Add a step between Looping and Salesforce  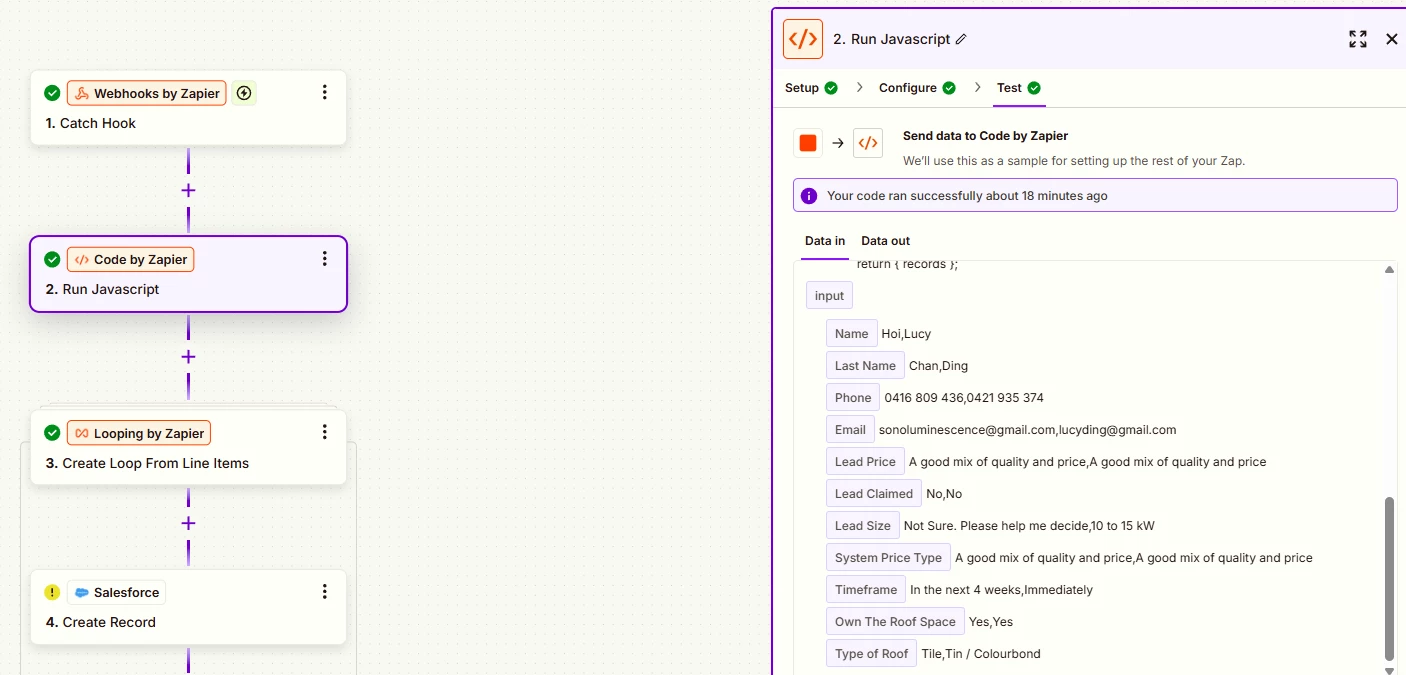(x=188, y=523)
